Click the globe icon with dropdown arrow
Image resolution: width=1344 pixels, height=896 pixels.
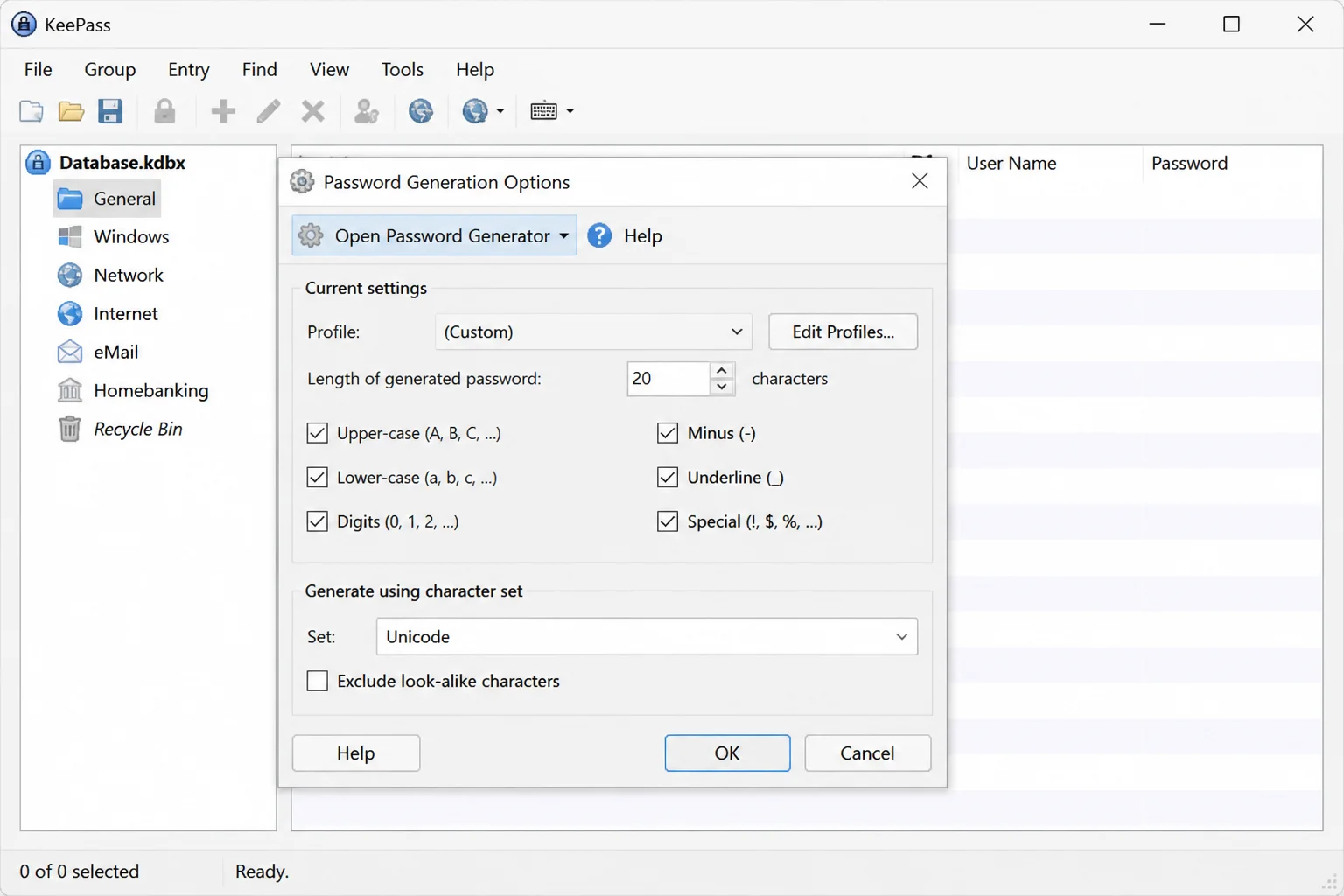point(475,111)
